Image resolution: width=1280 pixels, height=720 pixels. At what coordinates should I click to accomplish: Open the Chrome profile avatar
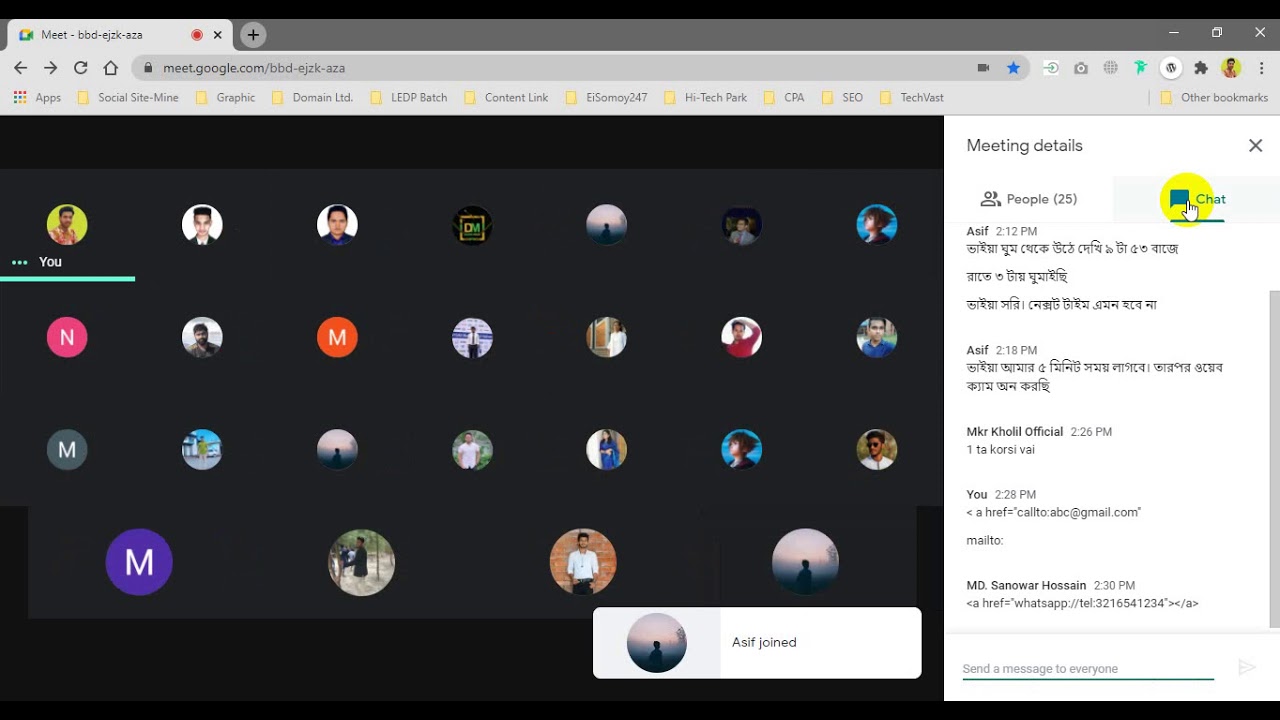coord(1231,68)
